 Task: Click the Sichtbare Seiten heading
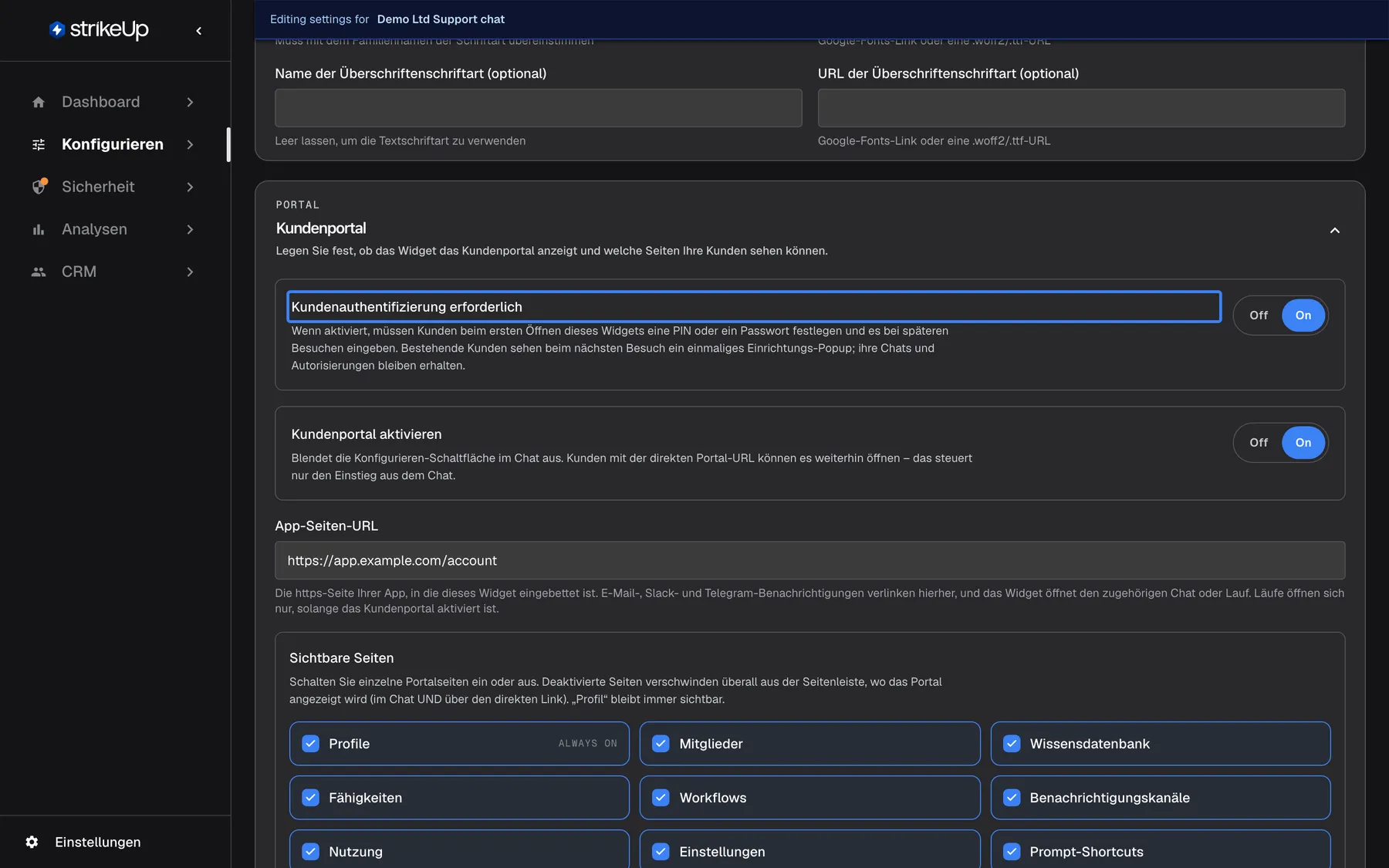[x=341, y=658]
